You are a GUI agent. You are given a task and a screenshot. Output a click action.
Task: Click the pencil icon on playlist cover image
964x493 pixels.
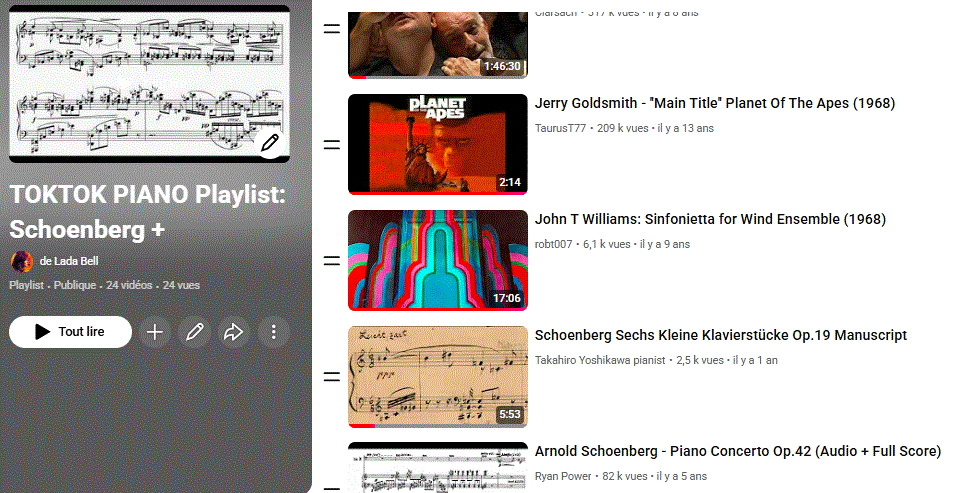(270, 143)
